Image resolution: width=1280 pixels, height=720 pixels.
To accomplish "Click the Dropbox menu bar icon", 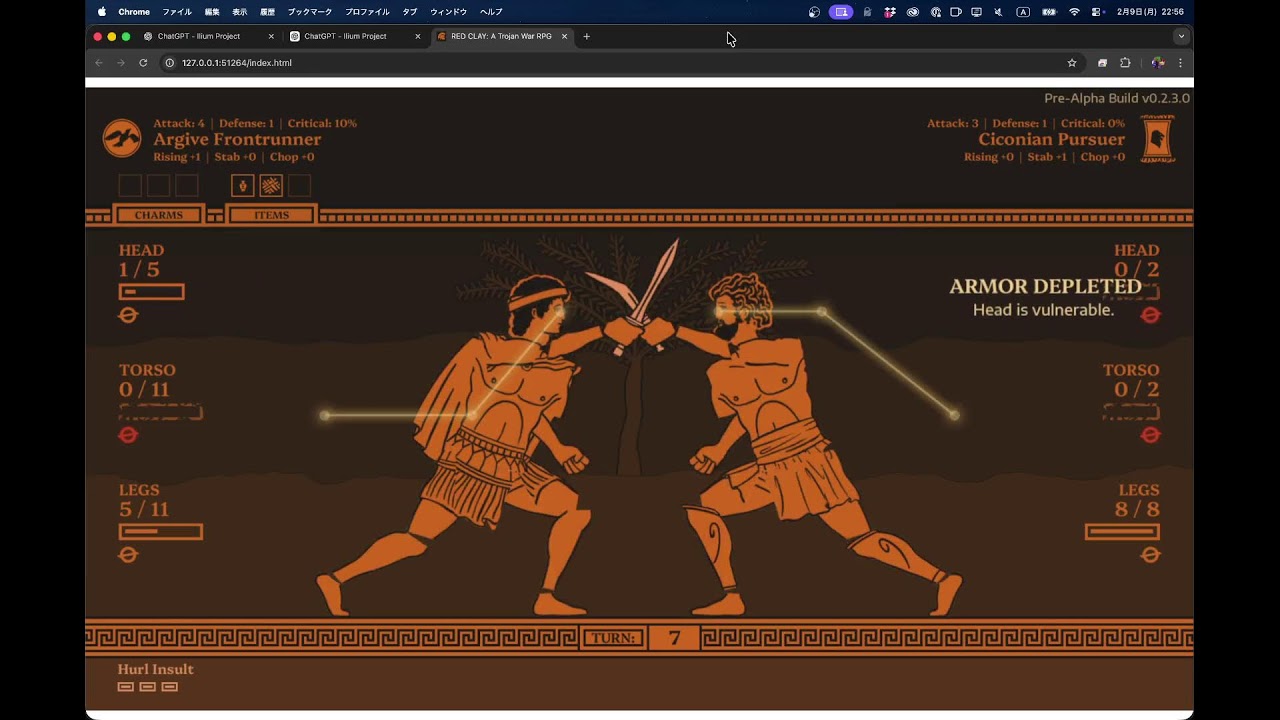I will 889,12.
